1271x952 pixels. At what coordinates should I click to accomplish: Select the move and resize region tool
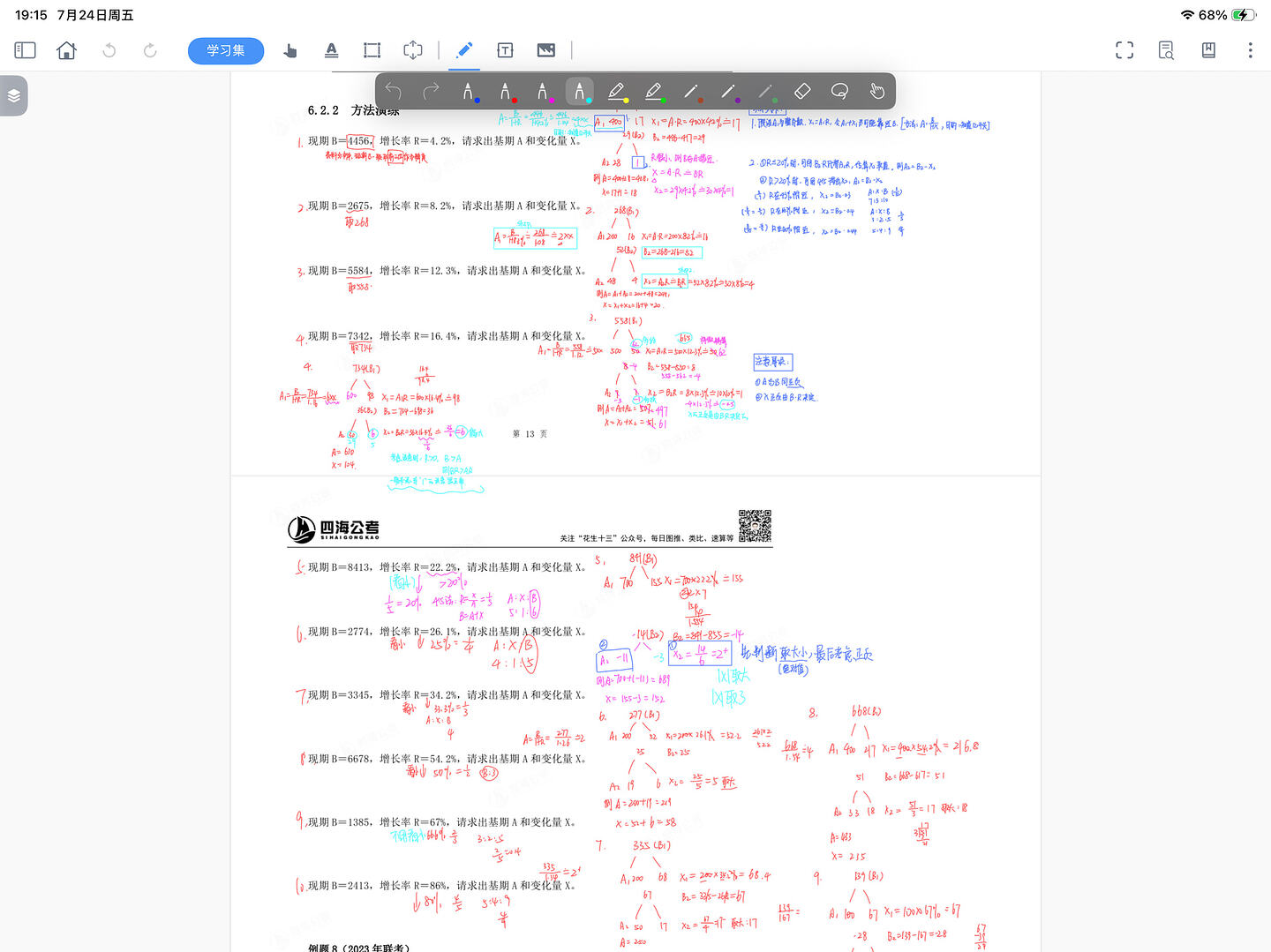coord(413,50)
